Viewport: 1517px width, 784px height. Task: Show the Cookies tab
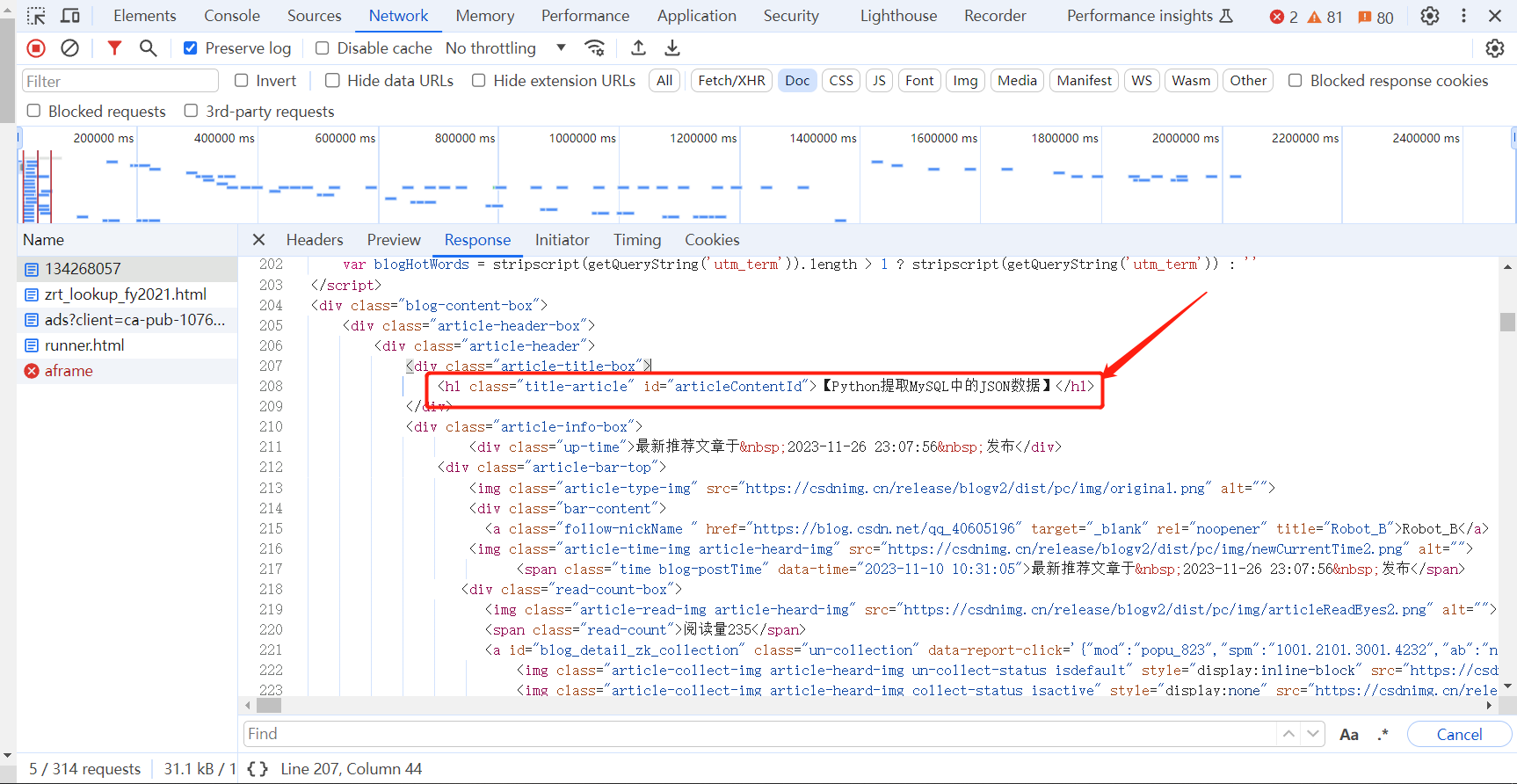pyautogui.click(x=712, y=240)
